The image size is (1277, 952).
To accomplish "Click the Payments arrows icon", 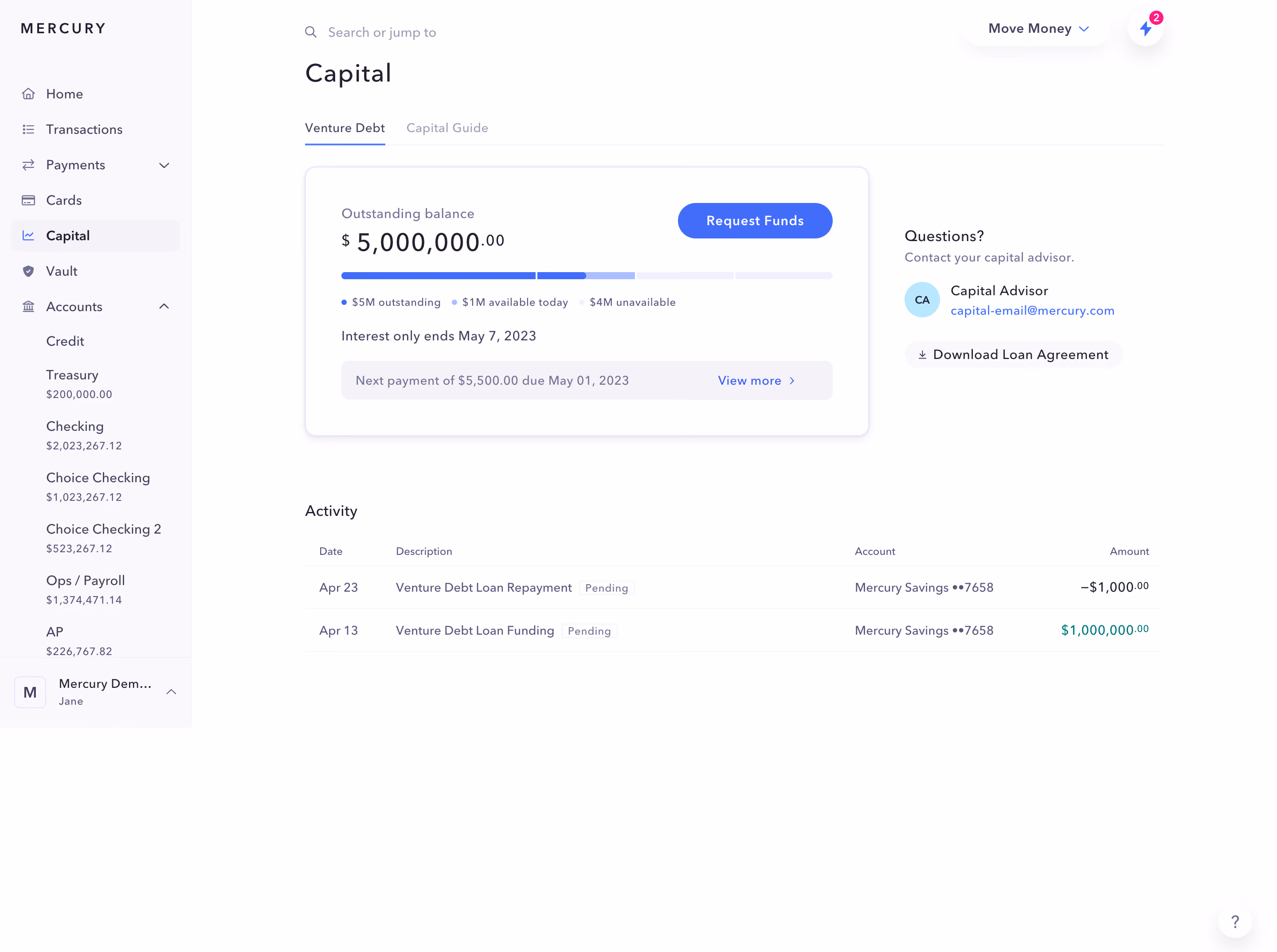I will (28, 165).
